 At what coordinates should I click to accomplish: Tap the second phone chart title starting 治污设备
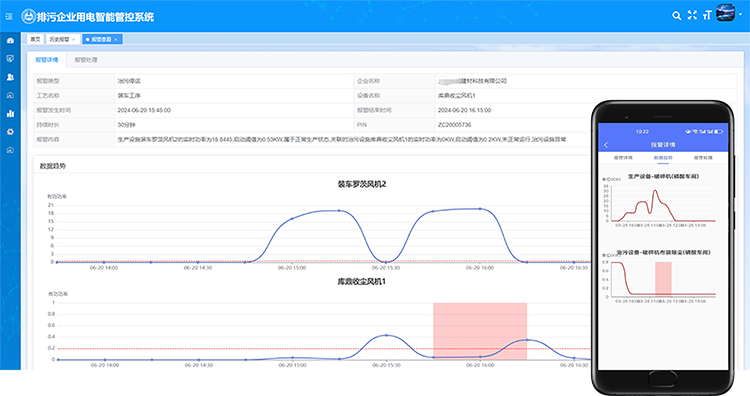[663, 252]
